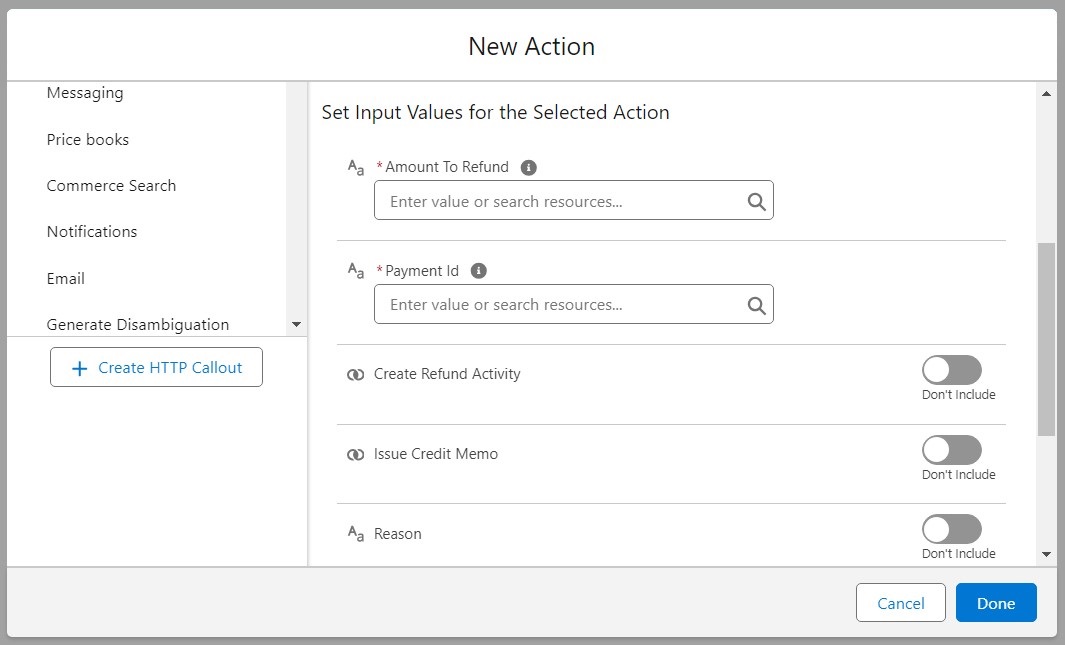
Task: Turn on the Issue Credit Memo toggle
Action: pos(951,450)
